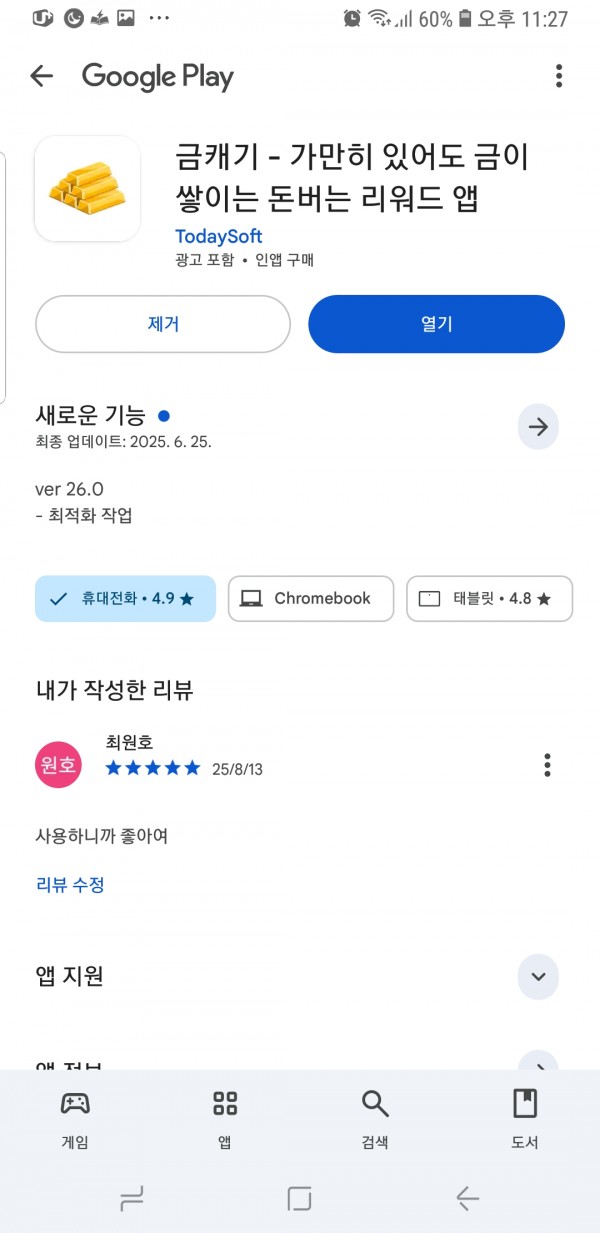Open the 검색 search tab
The height and width of the screenshot is (1233, 600).
pyautogui.click(x=375, y=1118)
